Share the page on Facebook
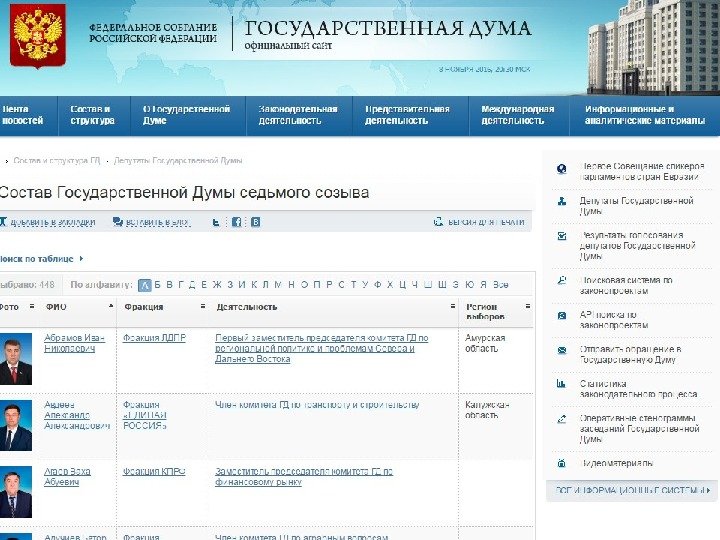The width and height of the screenshot is (720, 540). [x=236, y=222]
